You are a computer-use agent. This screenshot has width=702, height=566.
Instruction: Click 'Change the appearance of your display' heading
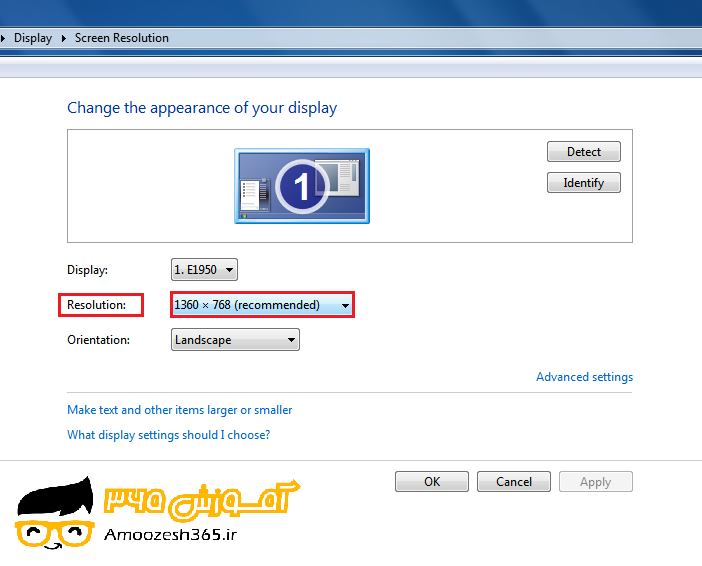[x=202, y=108]
